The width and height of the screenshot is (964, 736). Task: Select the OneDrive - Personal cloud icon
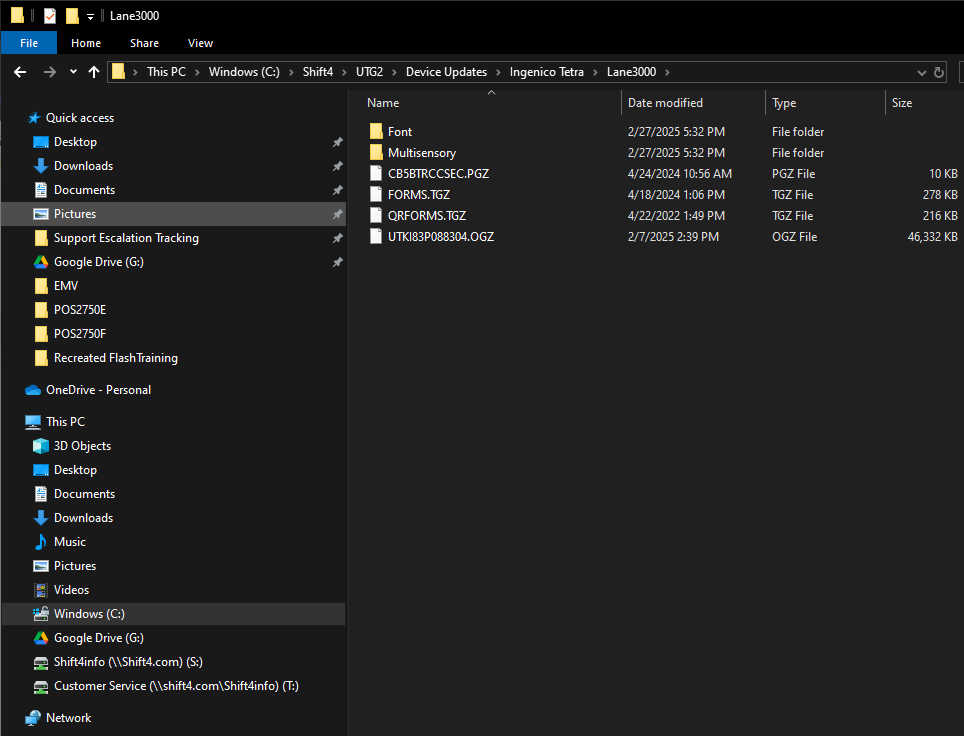[33, 390]
